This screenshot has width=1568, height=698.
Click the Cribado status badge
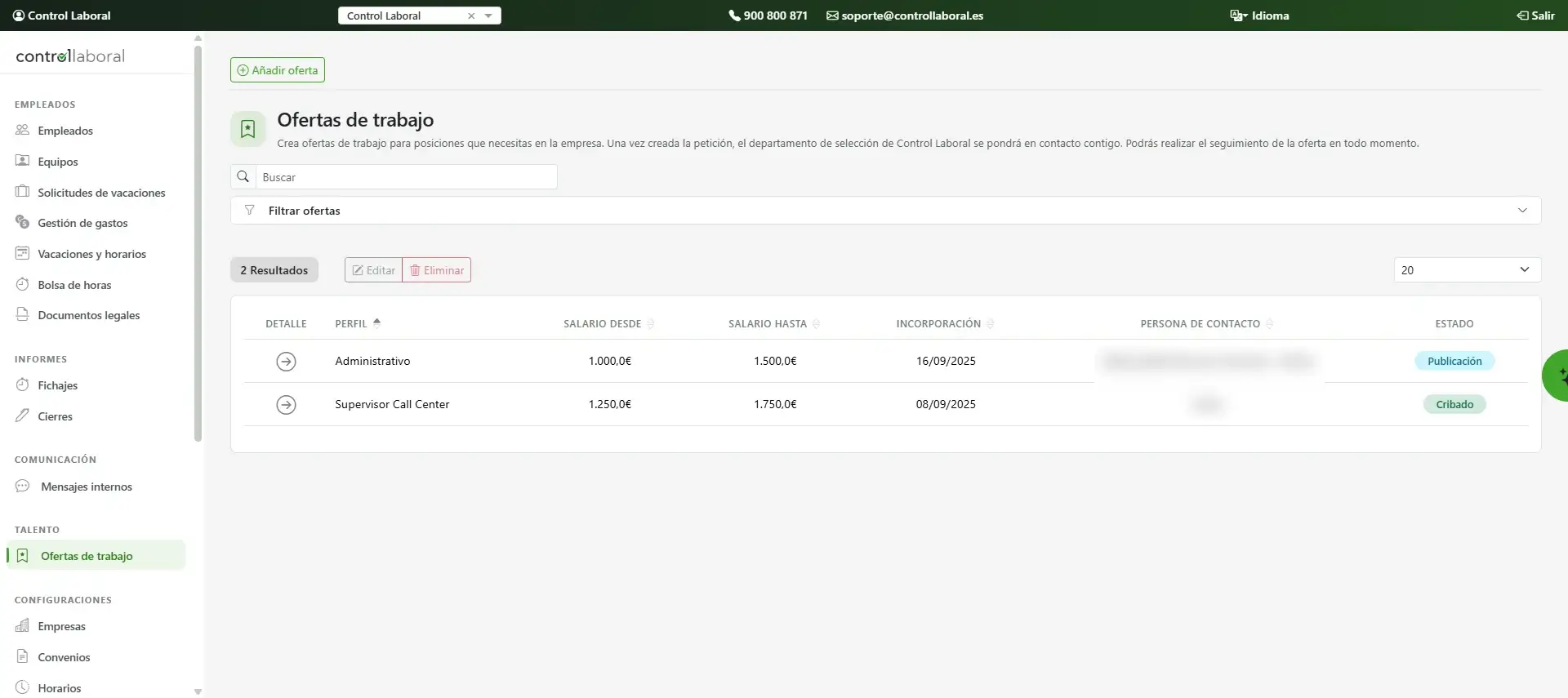[1454, 404]
